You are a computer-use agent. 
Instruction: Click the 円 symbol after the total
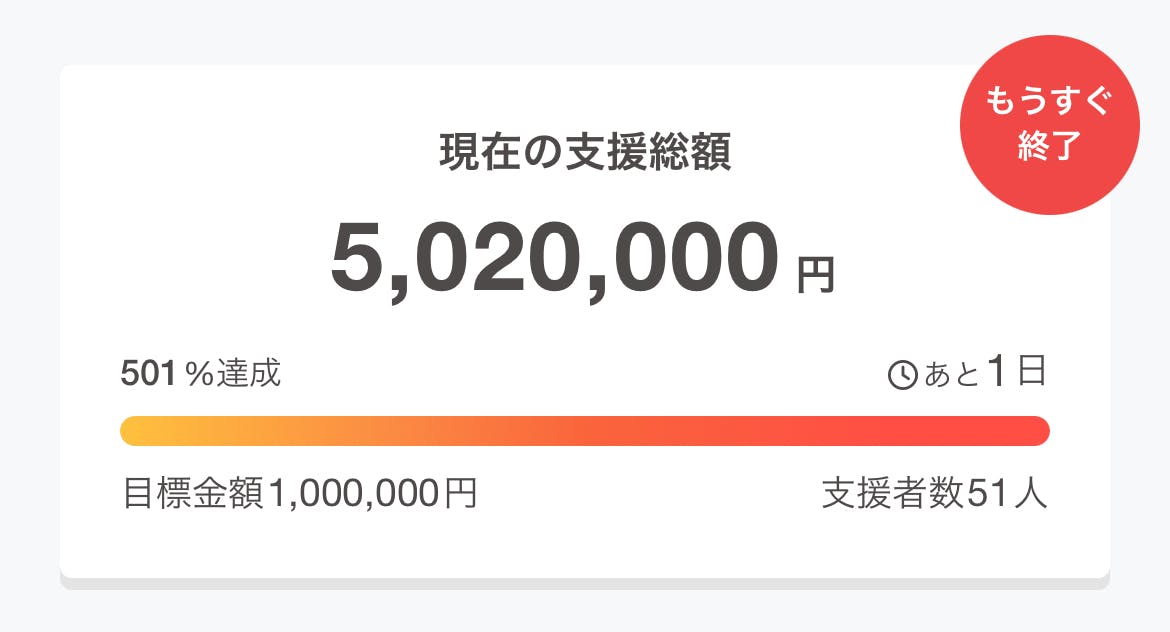815,275
